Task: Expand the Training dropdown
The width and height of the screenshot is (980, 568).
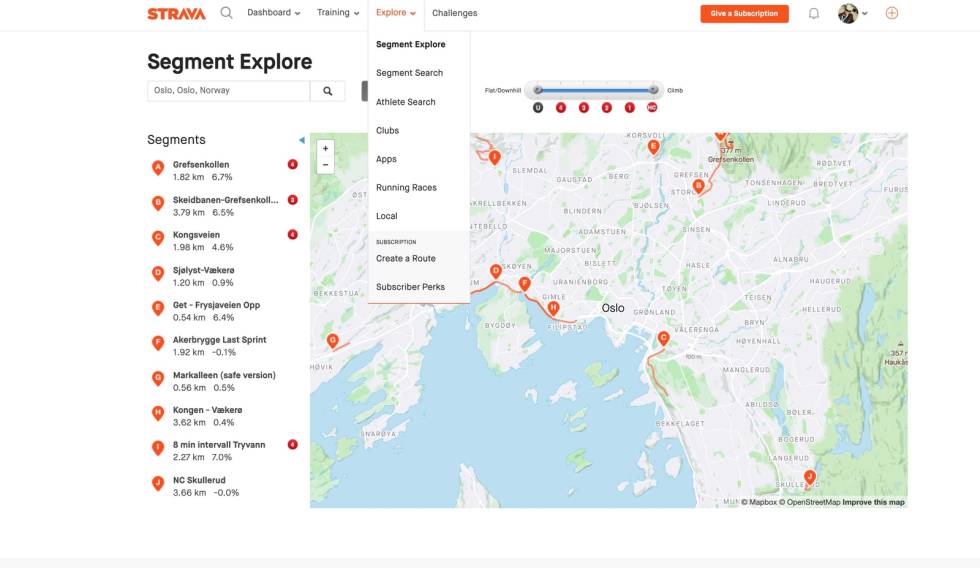Action: point(338,12)
